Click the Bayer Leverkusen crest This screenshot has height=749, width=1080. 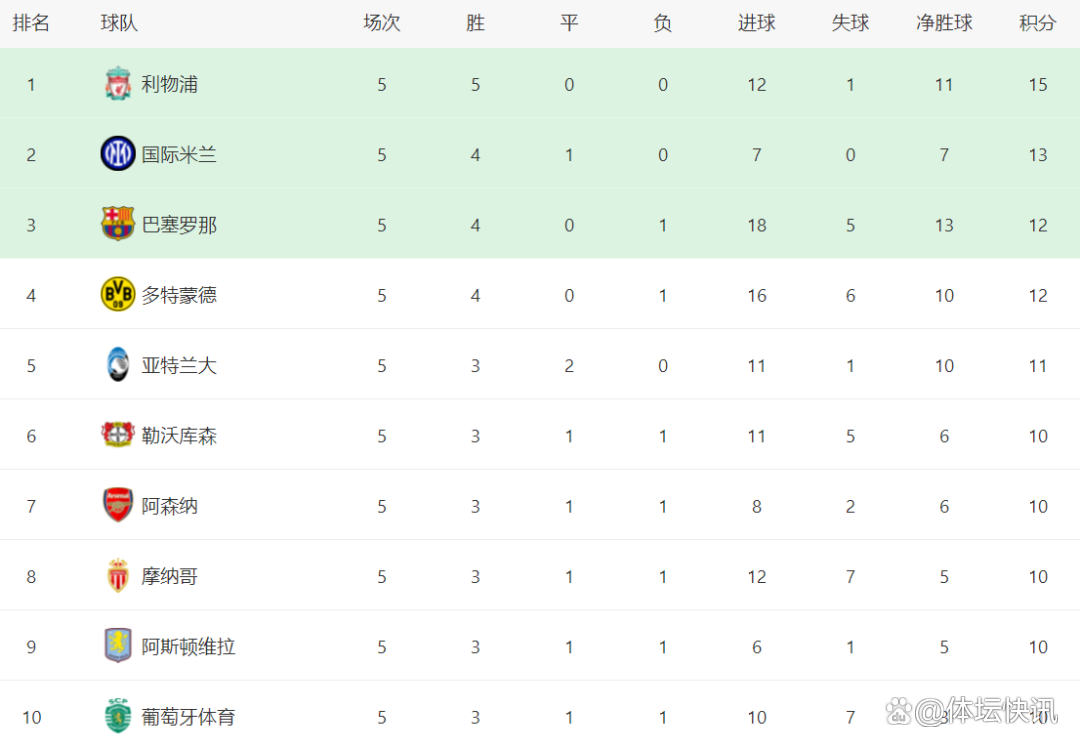[x=118, y=435]
